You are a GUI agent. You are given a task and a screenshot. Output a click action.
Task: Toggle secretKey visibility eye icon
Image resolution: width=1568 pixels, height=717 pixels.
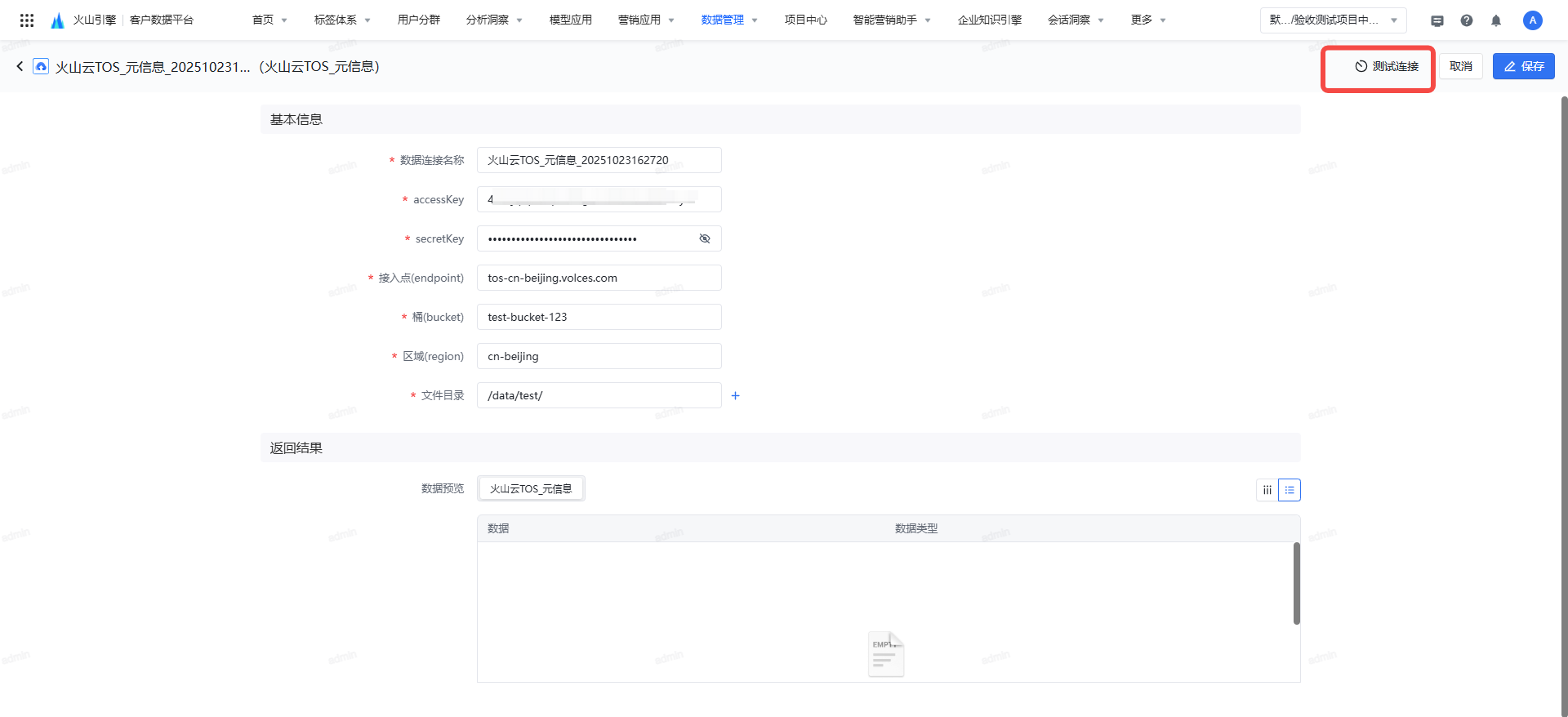point(705,238)
